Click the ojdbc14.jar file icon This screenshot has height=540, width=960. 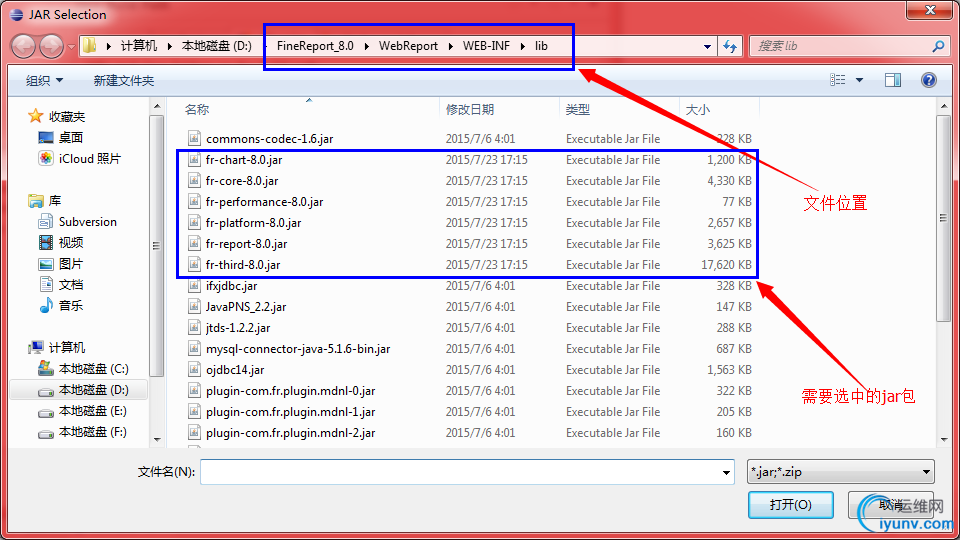[x=194, y=370]
